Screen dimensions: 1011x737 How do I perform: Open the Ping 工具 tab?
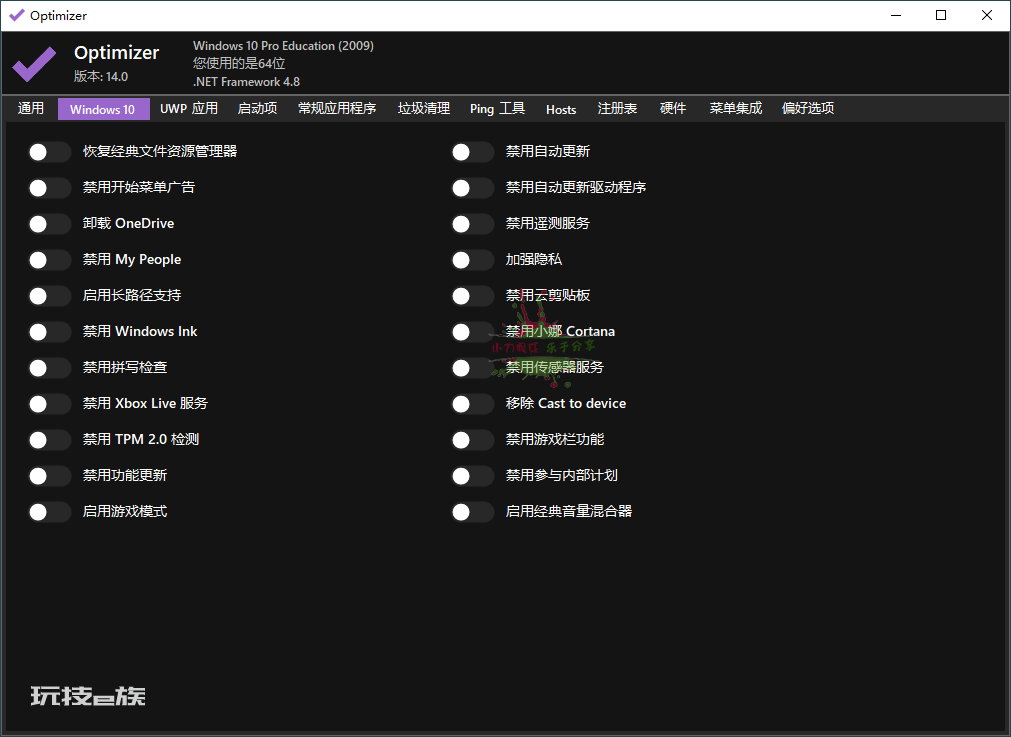click(497, 108)
